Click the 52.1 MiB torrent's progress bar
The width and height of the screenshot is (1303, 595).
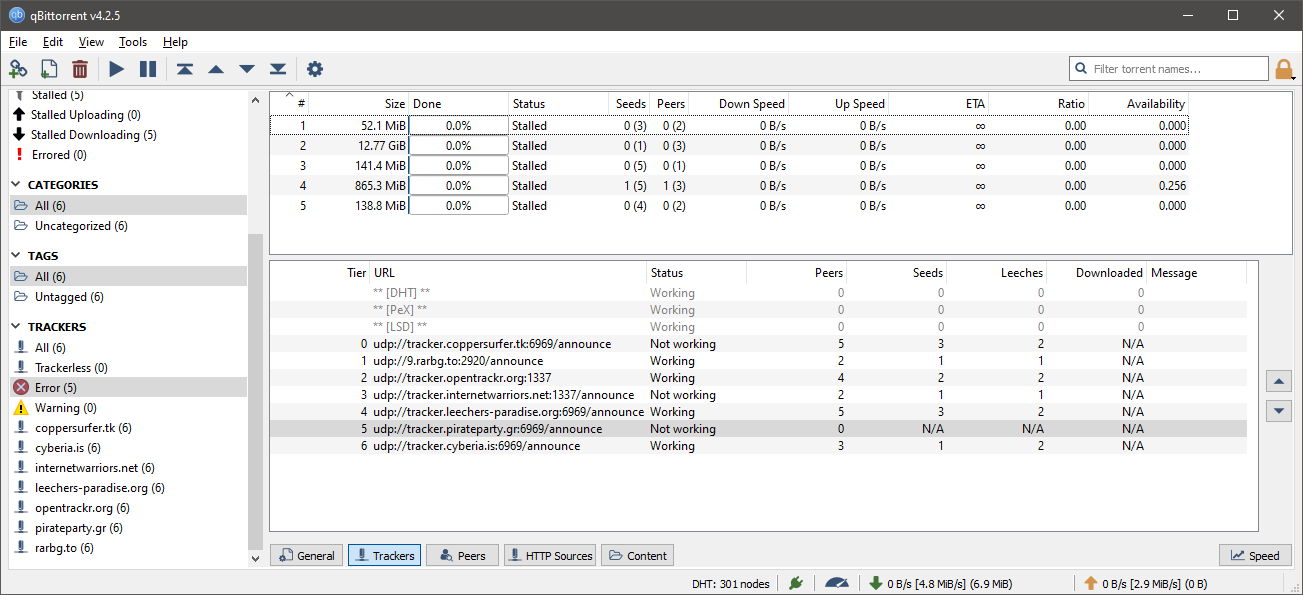(458, 126)
